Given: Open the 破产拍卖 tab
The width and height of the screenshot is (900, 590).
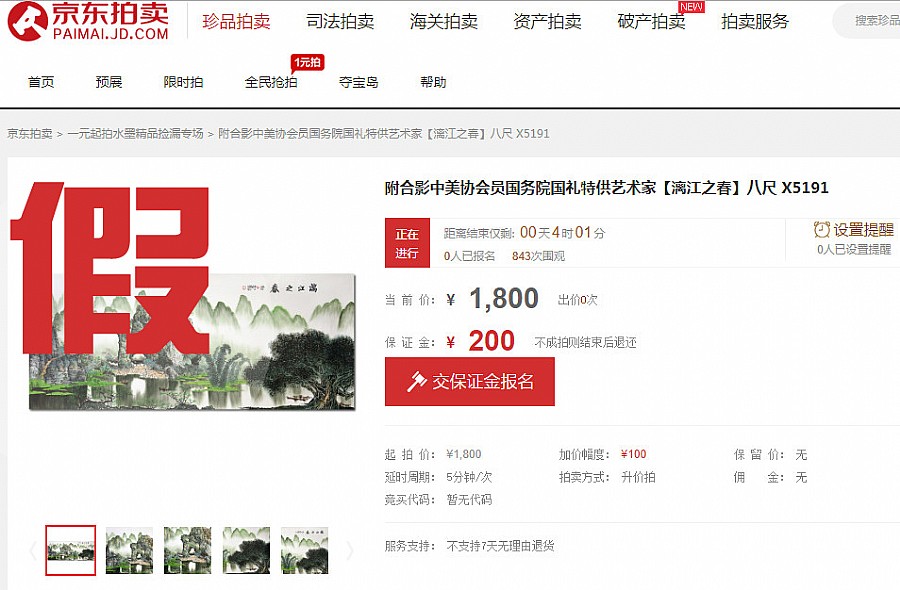Looking at the screenshot, I should tap(651, 22).
